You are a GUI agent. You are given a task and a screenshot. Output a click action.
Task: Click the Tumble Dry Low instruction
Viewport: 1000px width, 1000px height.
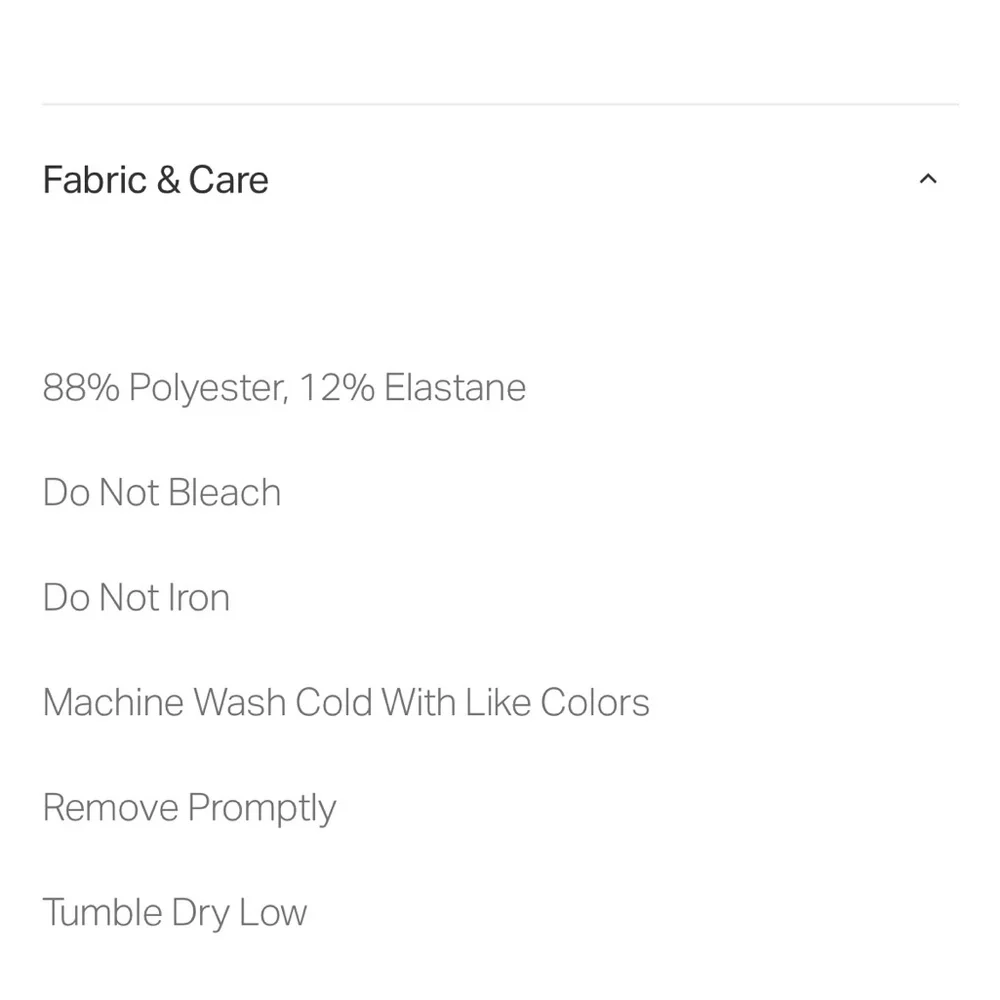click(x=174, y=913)
